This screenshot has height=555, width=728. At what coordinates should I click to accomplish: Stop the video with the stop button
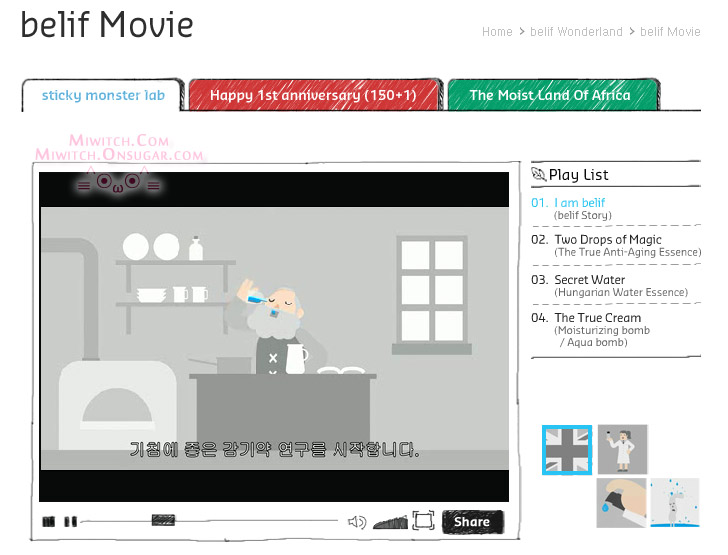48,522
